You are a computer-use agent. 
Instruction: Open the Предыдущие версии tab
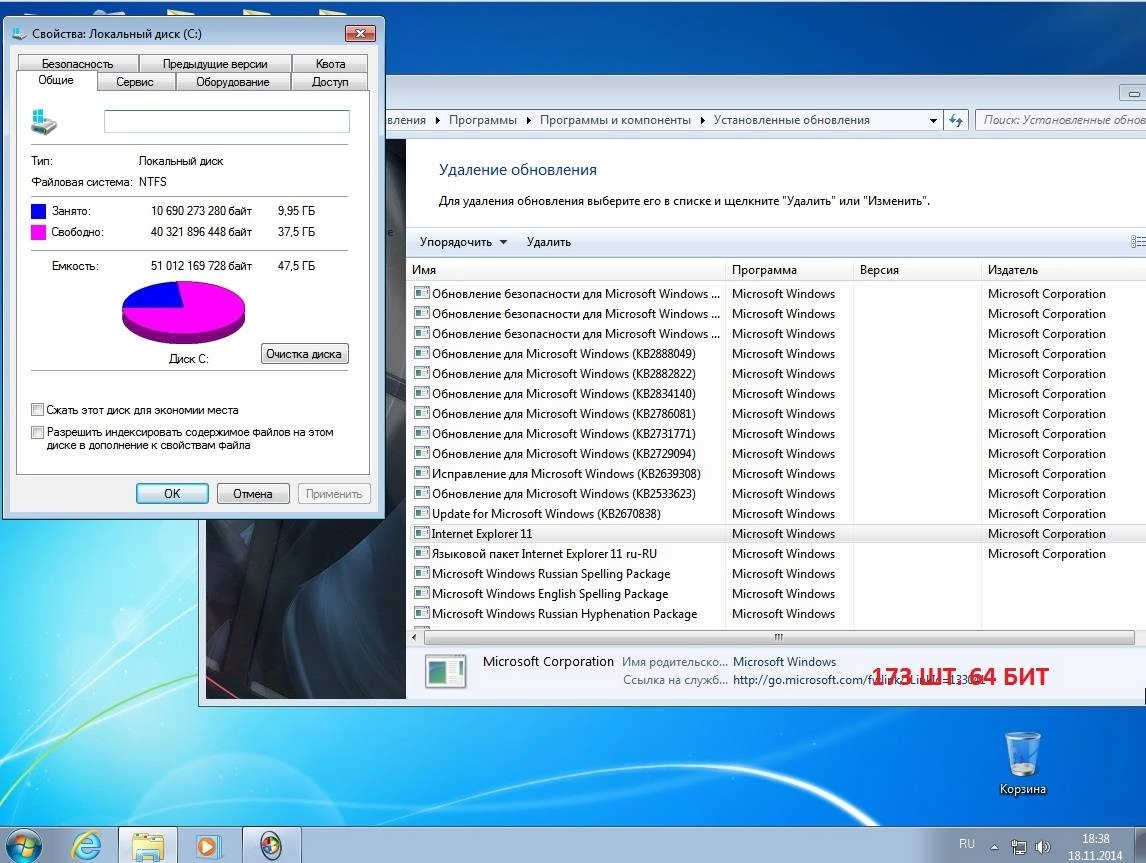(x=215, y=64)
